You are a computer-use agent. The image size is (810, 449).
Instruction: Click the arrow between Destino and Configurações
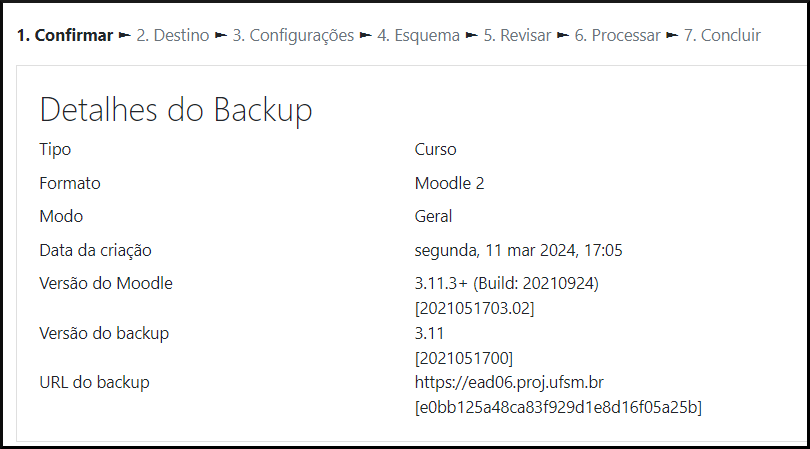coord(221,36)
